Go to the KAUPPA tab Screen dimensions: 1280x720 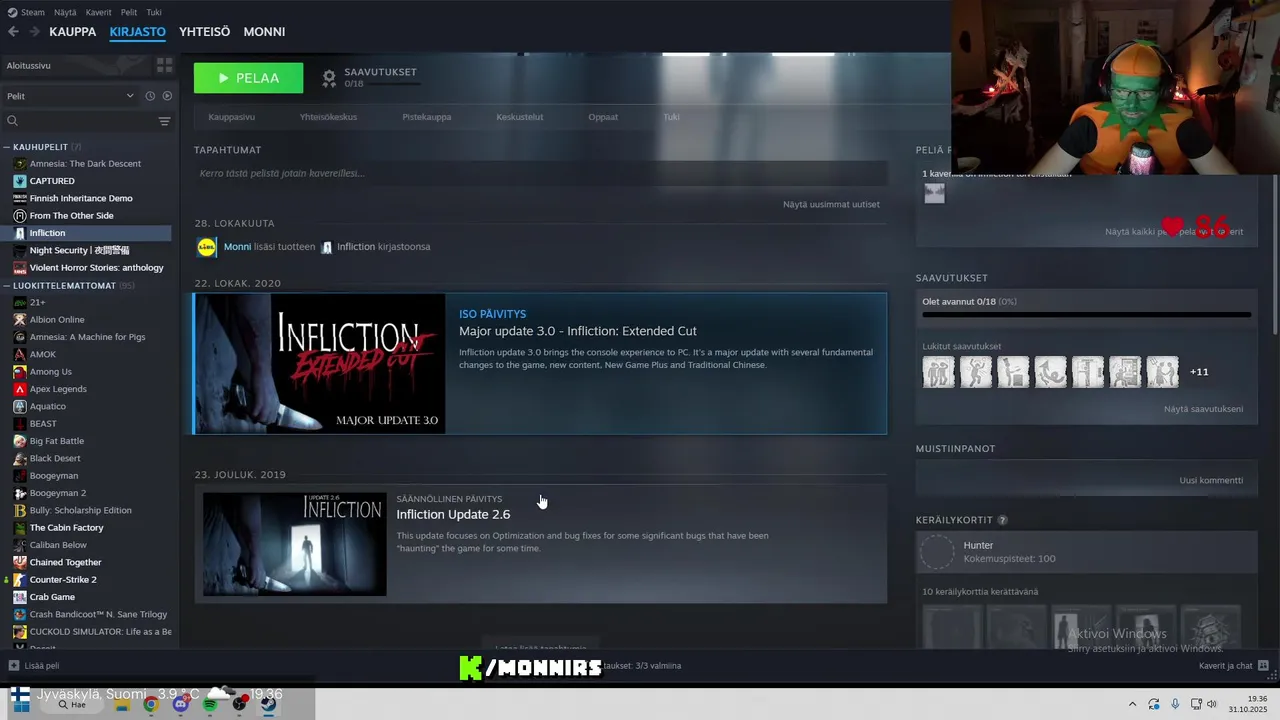coord(73,32)
